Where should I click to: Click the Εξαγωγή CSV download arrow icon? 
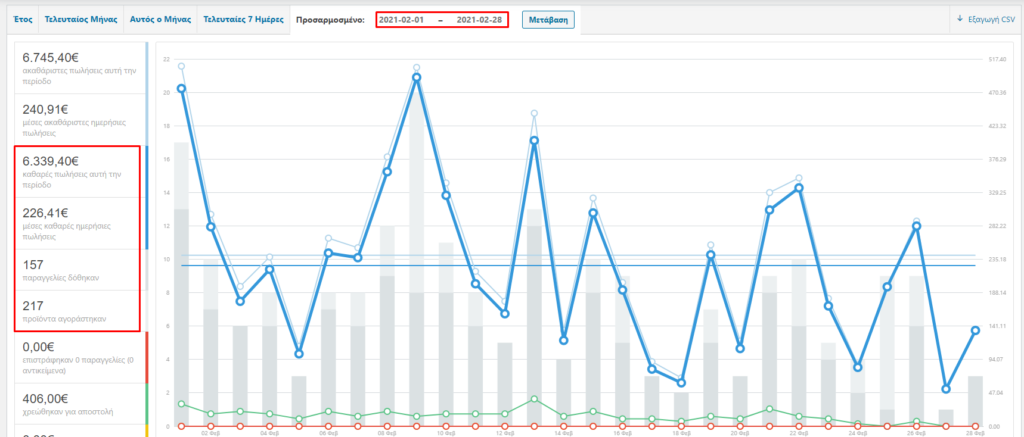coord(959,19)
